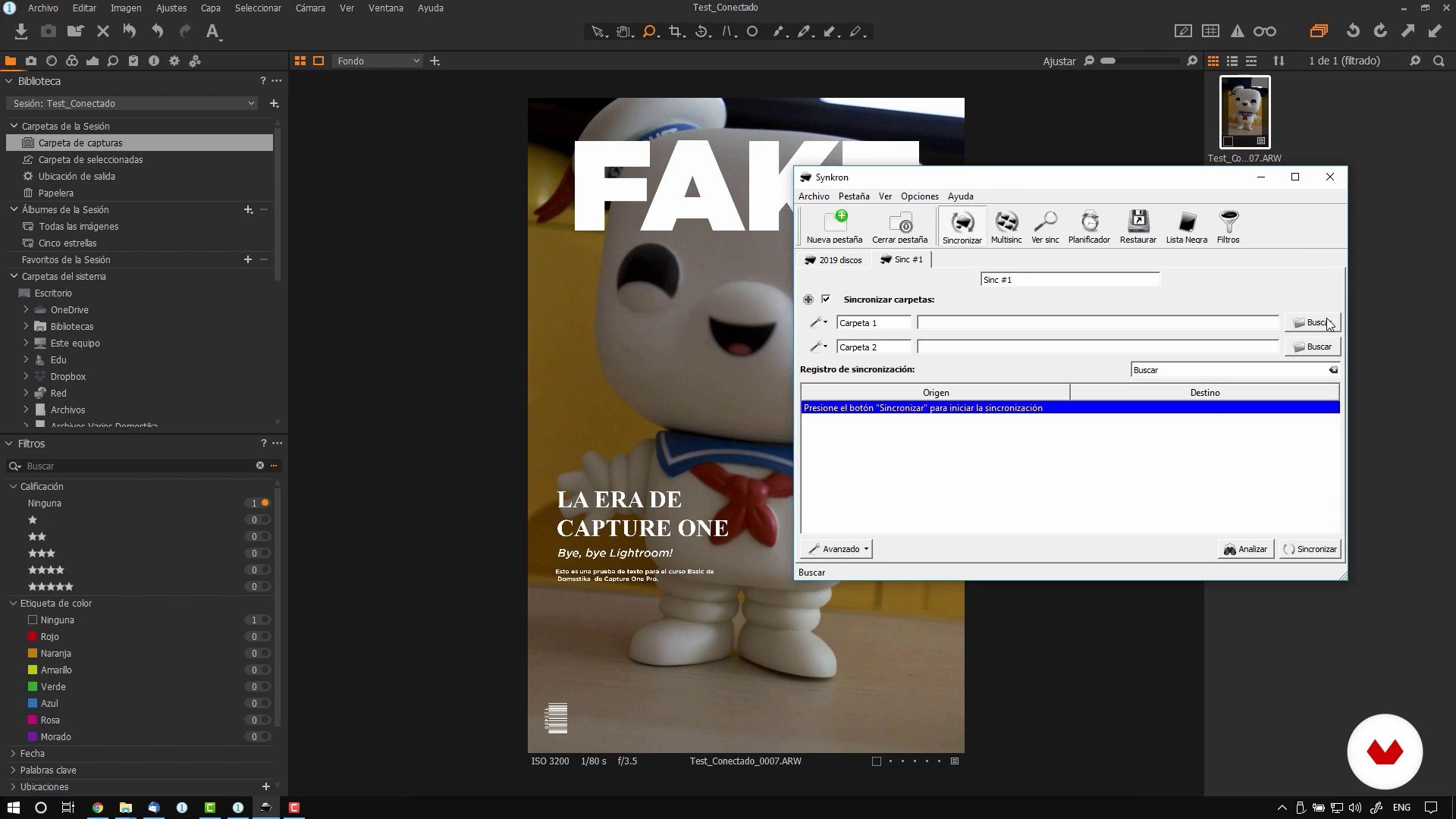
Task: Select the circular spot removal tool
Action: tap(752, 32)
